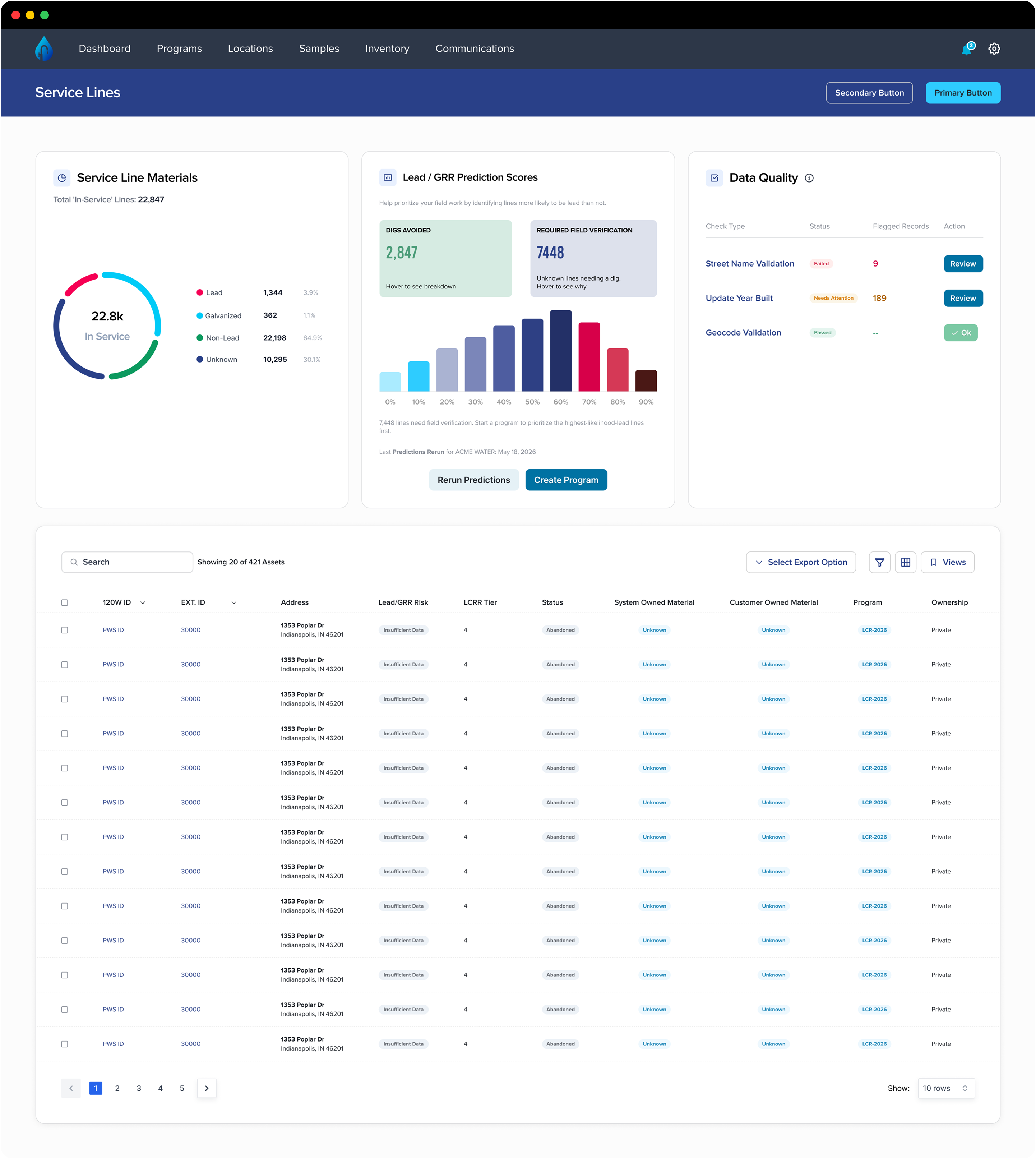Open the Update Year Built link
This screenshot has width=1036, height=1159.
click(x=739, y=298)
